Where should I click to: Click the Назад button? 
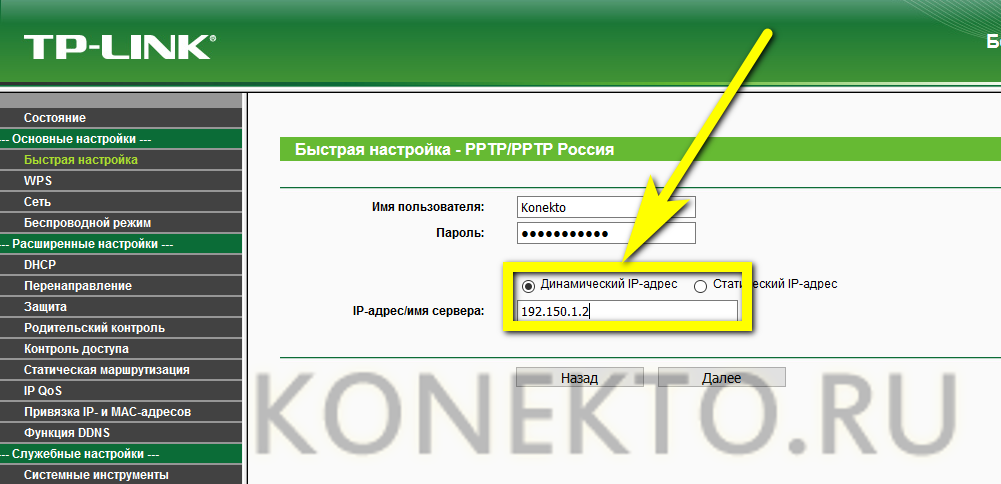click(x=580, y=377)
